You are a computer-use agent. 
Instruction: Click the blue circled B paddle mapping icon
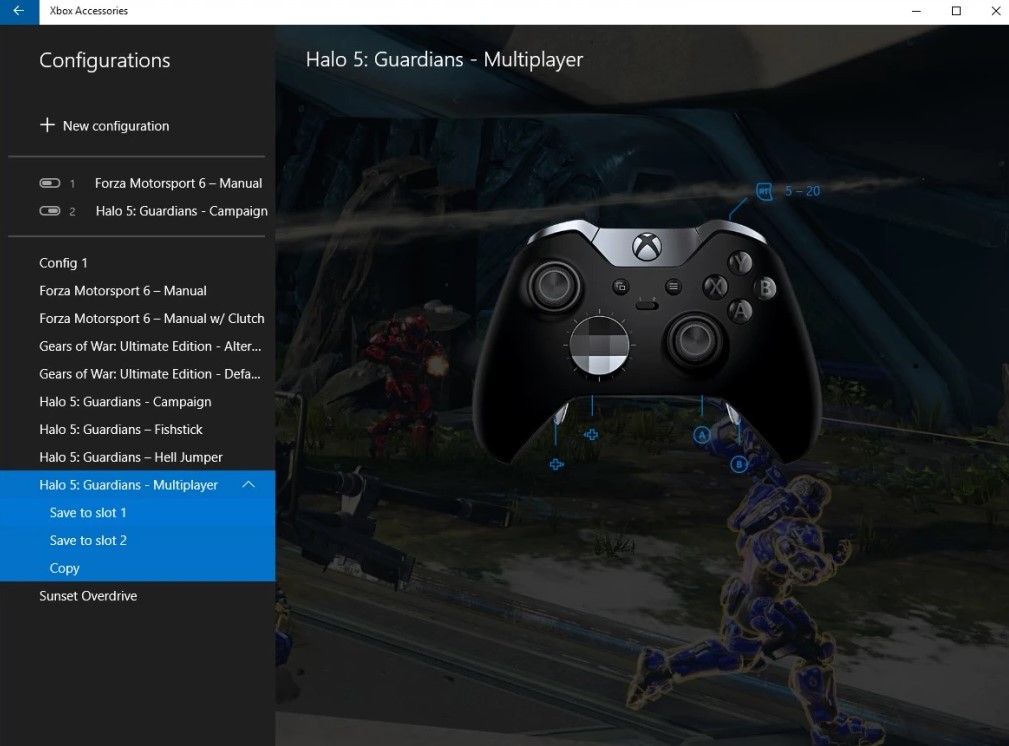739,463
